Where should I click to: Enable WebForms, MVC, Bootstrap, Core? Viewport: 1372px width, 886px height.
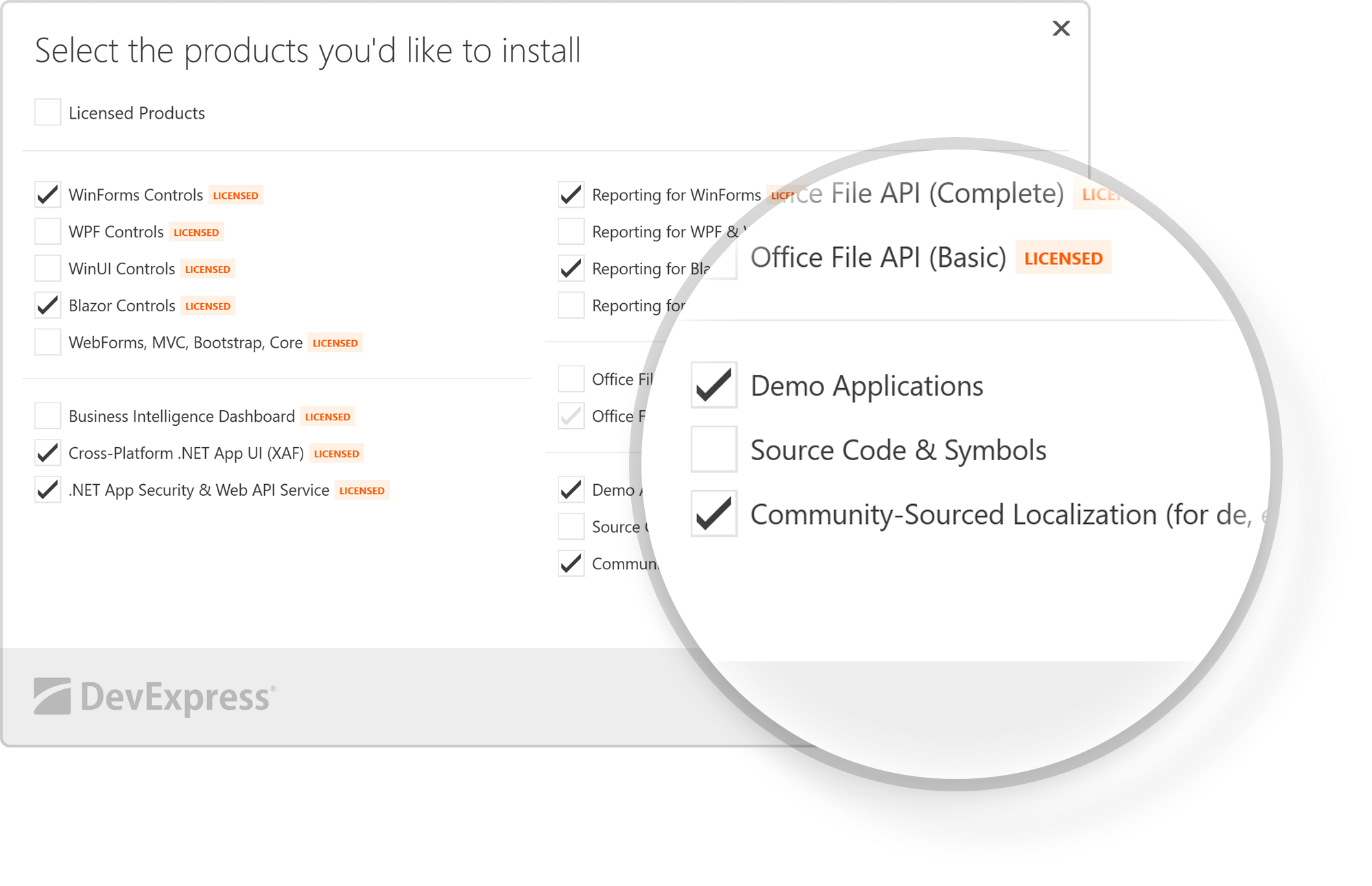pyautogui.click(x=47, y=342)
